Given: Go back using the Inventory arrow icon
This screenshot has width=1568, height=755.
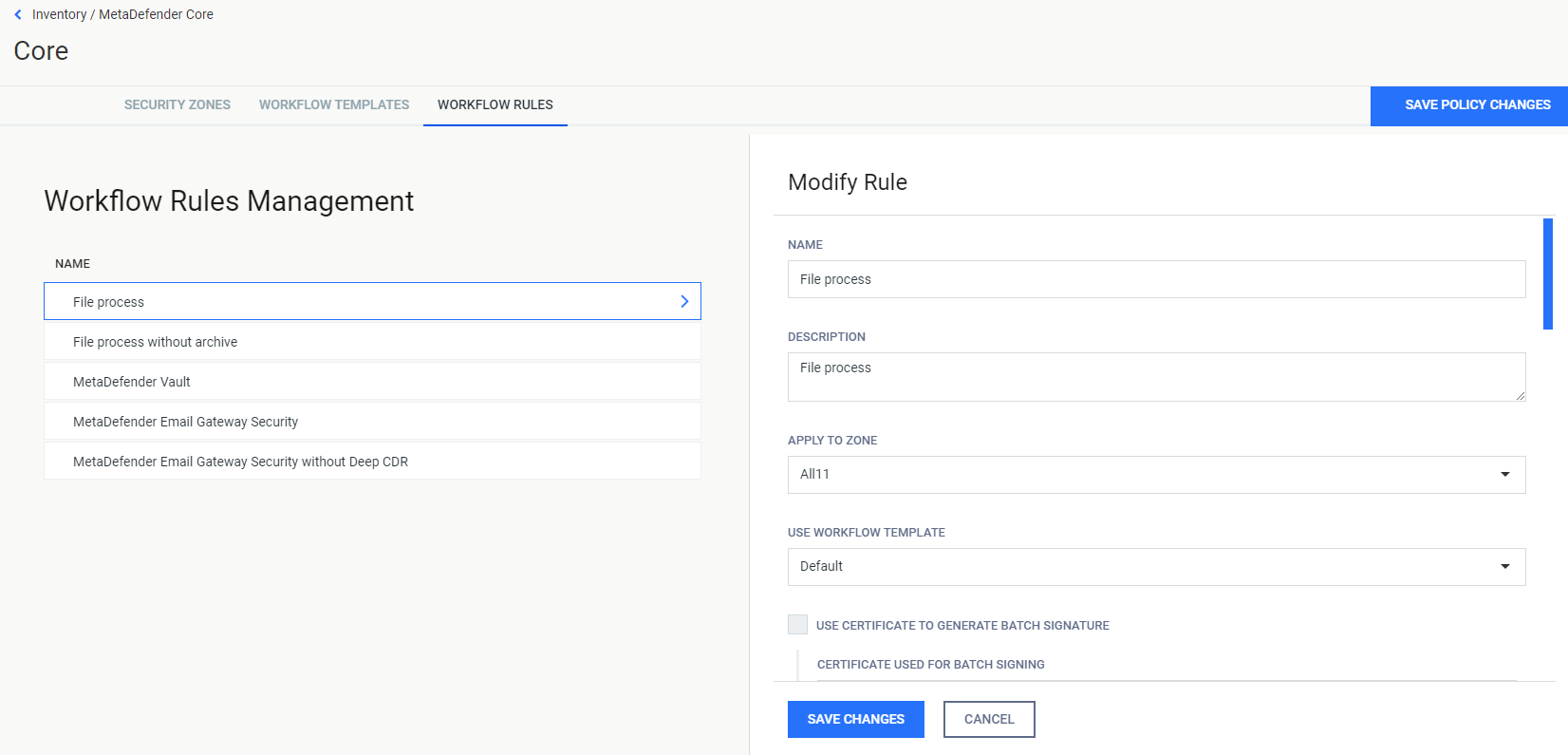Looking at the screenshot, I should tap(18, 14).
